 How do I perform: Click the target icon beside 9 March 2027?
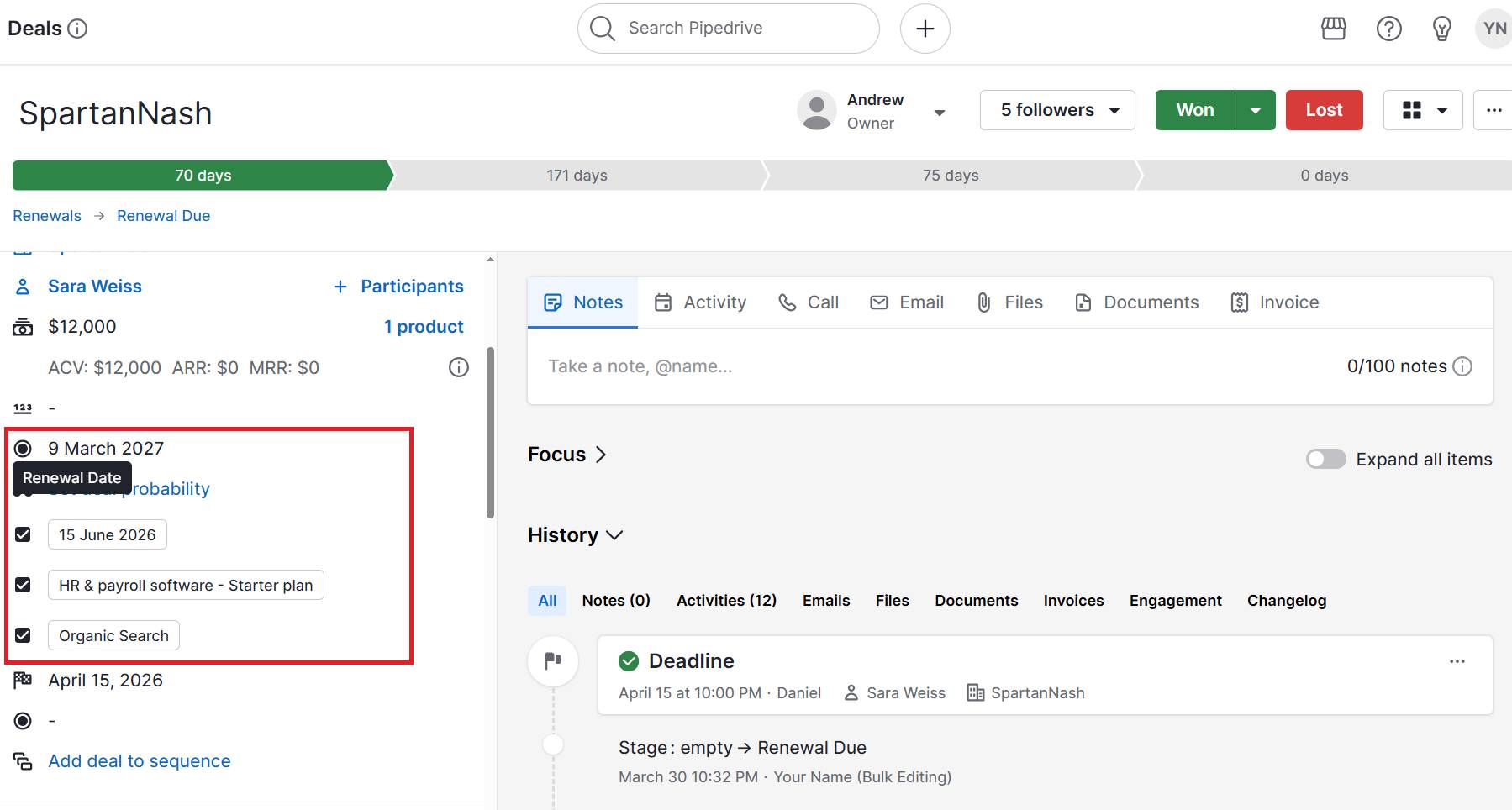(x=23, y=449)
